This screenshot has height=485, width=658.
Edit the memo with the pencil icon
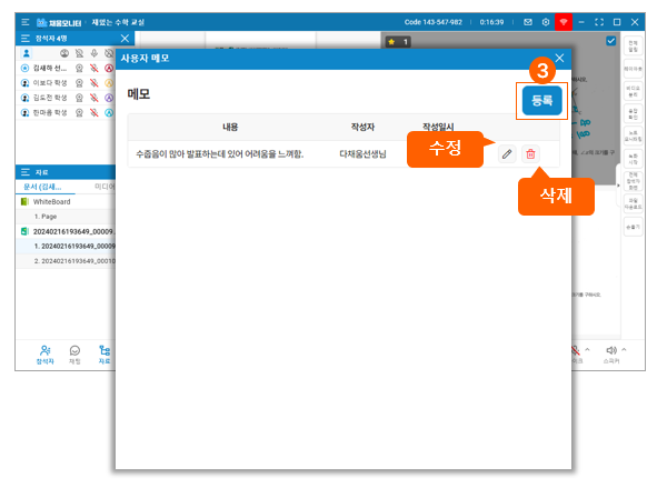[x=507, y=153]
